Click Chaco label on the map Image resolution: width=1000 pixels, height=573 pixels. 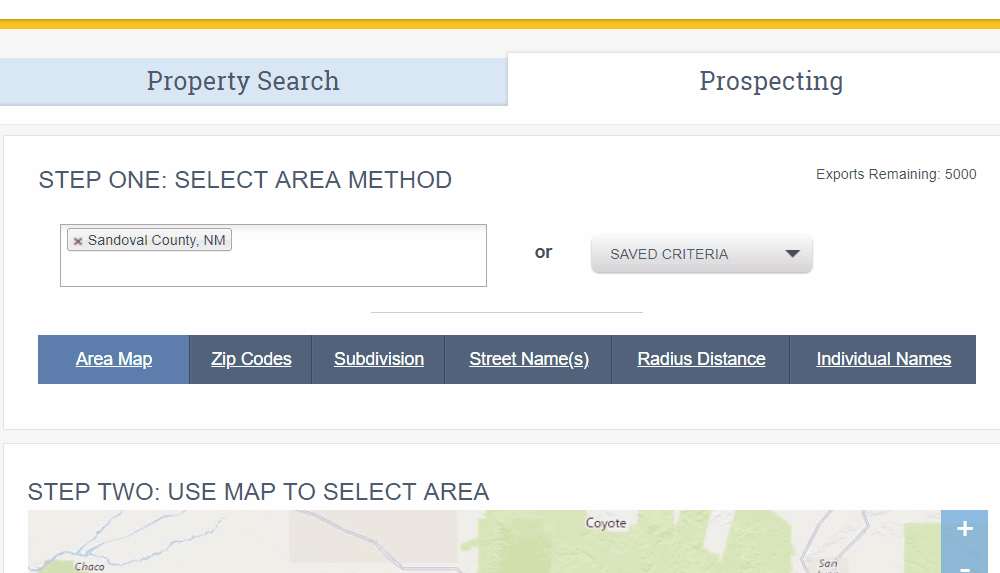(89, 566)
